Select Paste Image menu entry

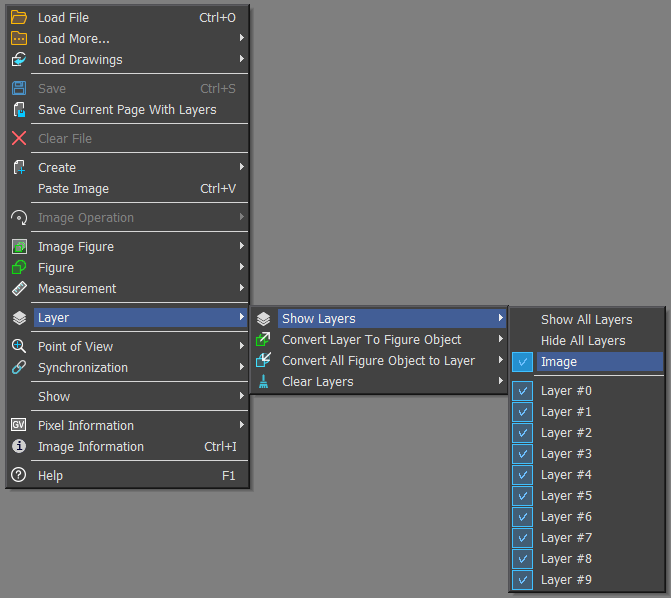click(x=73, y=189)
